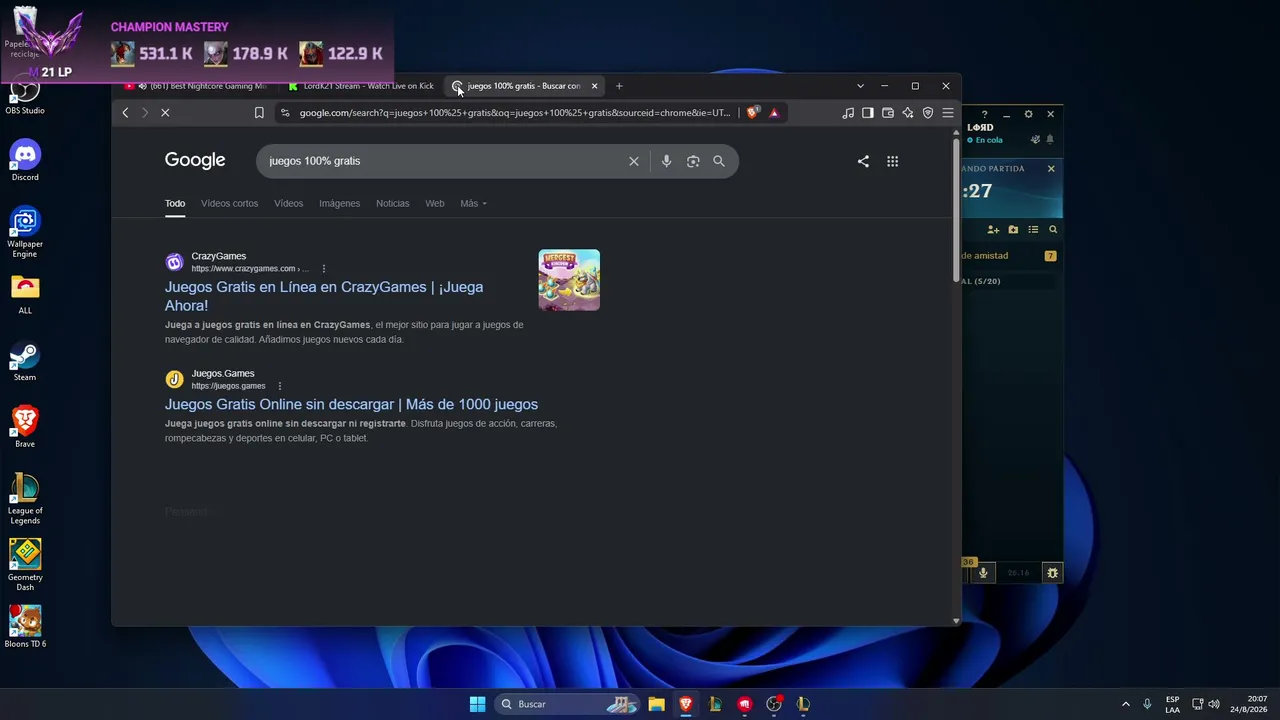The image size is (1280, 720).
Task: Open the Steam desktop shortcut
Action: pos(25,361)
